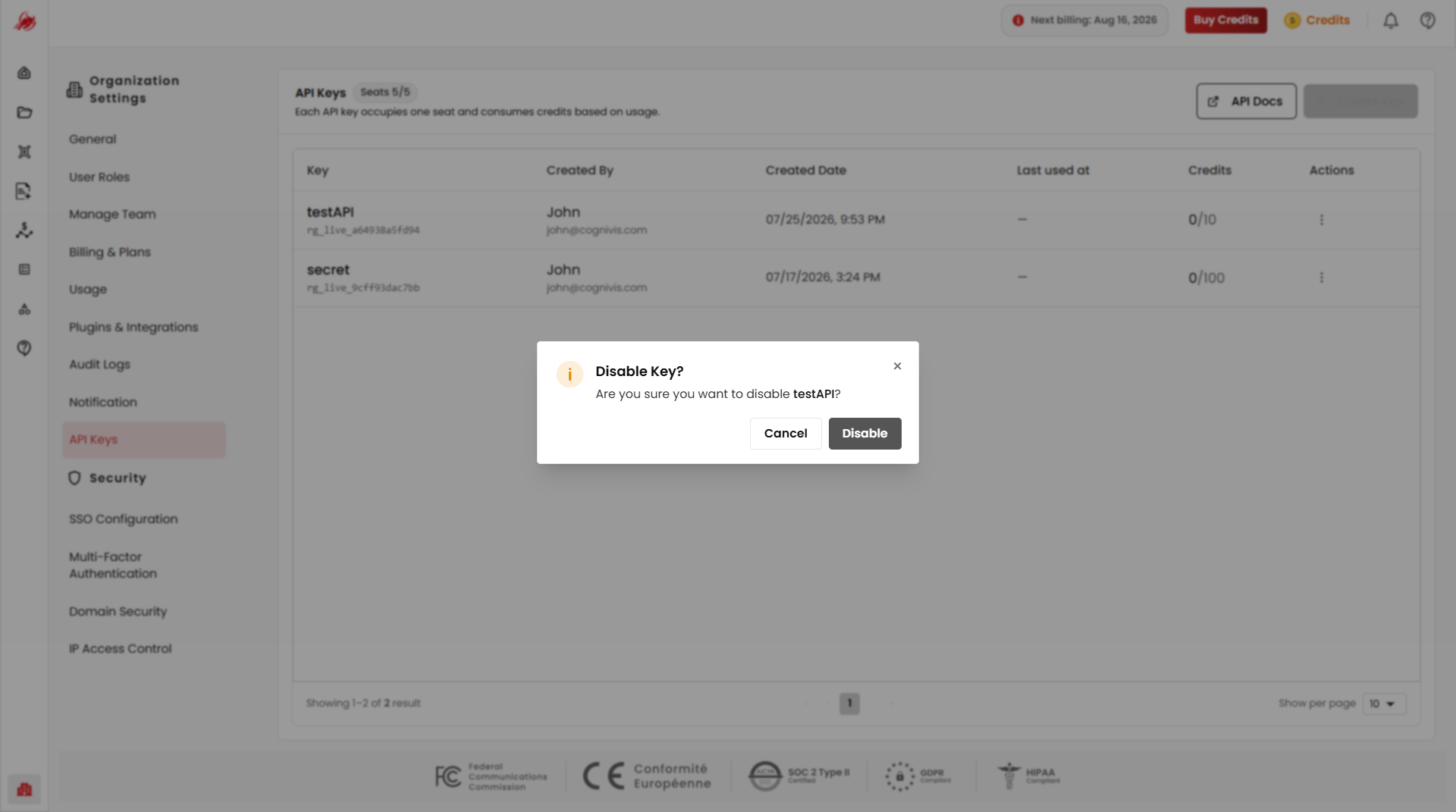Open the document edit icon in the left rail
1456x812 pixels.
point(24,191)
